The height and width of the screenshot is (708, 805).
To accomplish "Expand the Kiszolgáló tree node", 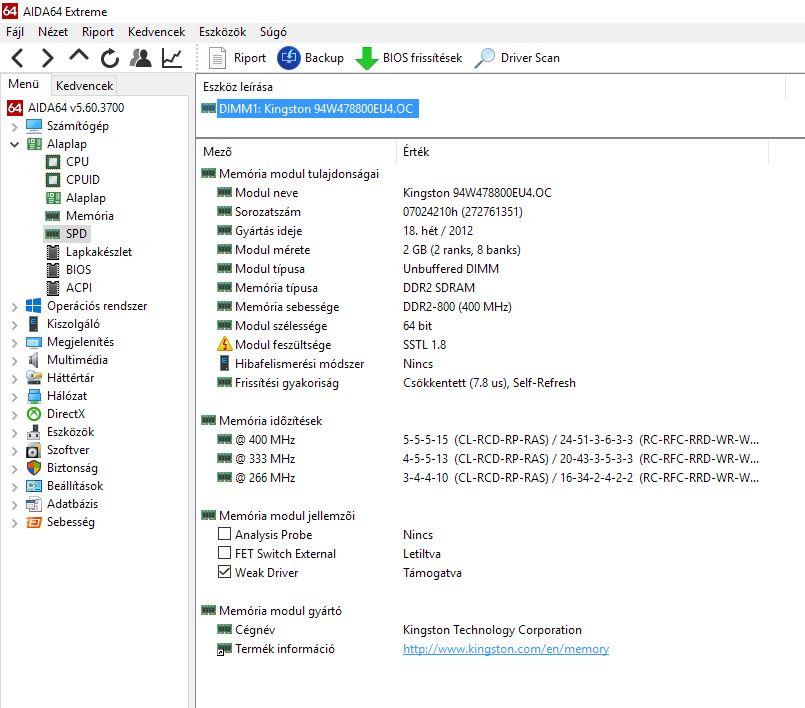I will (14, 324).
